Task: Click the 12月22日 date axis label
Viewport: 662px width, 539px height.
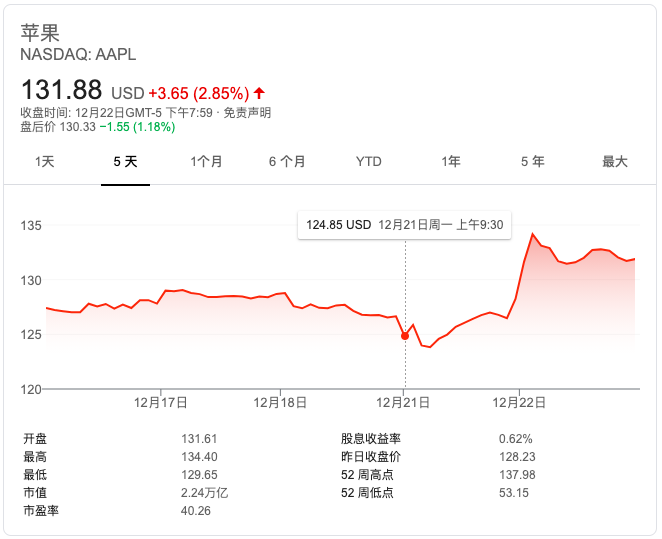Action: point(520,402)
